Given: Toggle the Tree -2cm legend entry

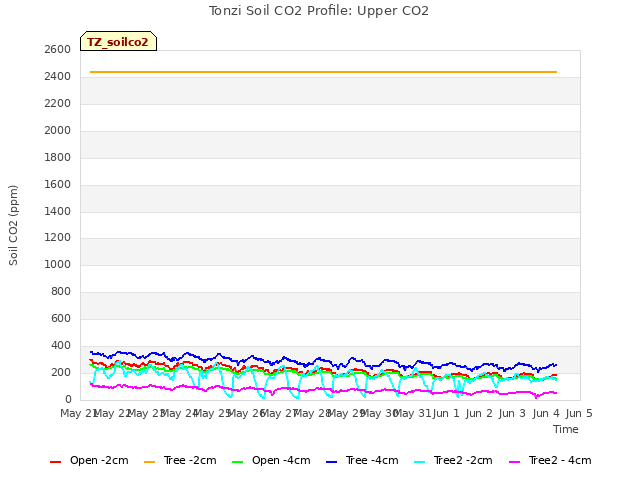Looking at the screenshot, I should coord(180,461).
